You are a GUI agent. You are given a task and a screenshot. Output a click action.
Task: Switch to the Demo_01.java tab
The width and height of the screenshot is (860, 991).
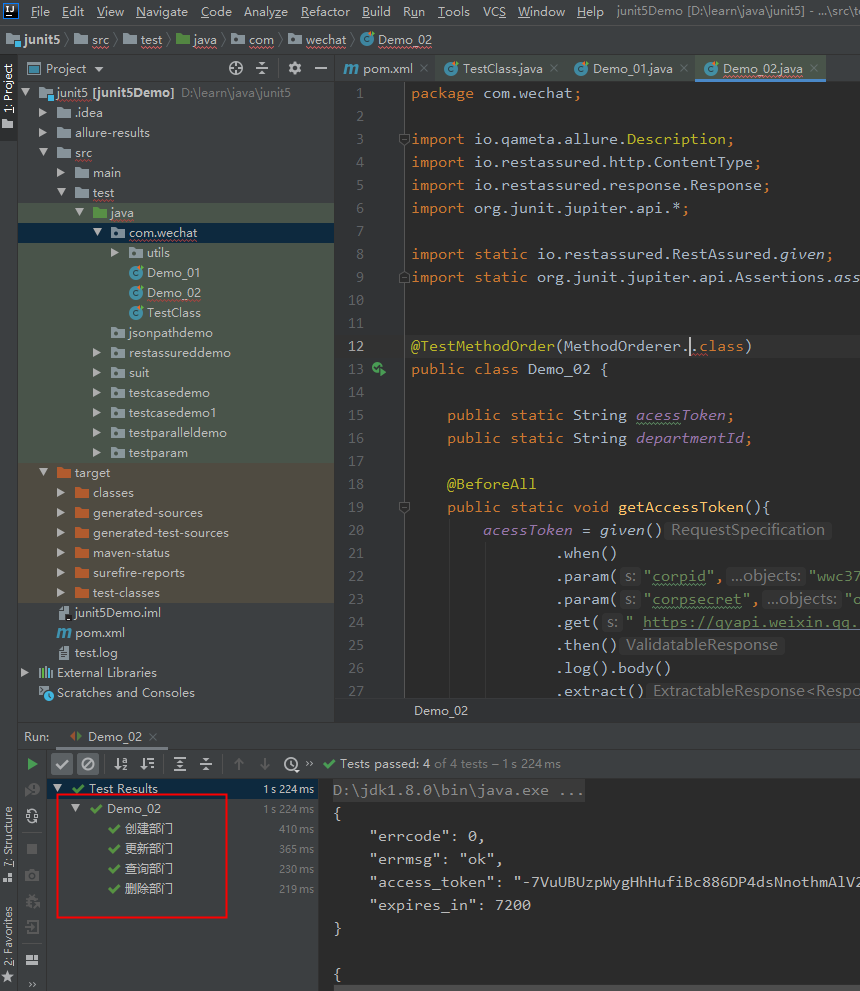pos(632,68)
